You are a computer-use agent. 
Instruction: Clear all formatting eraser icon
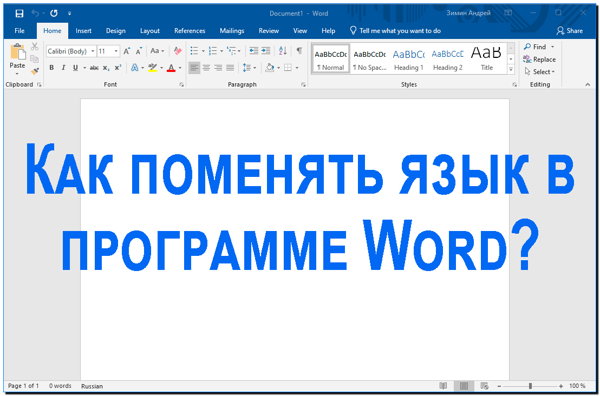pyautogui.click(x=178, y=51)
